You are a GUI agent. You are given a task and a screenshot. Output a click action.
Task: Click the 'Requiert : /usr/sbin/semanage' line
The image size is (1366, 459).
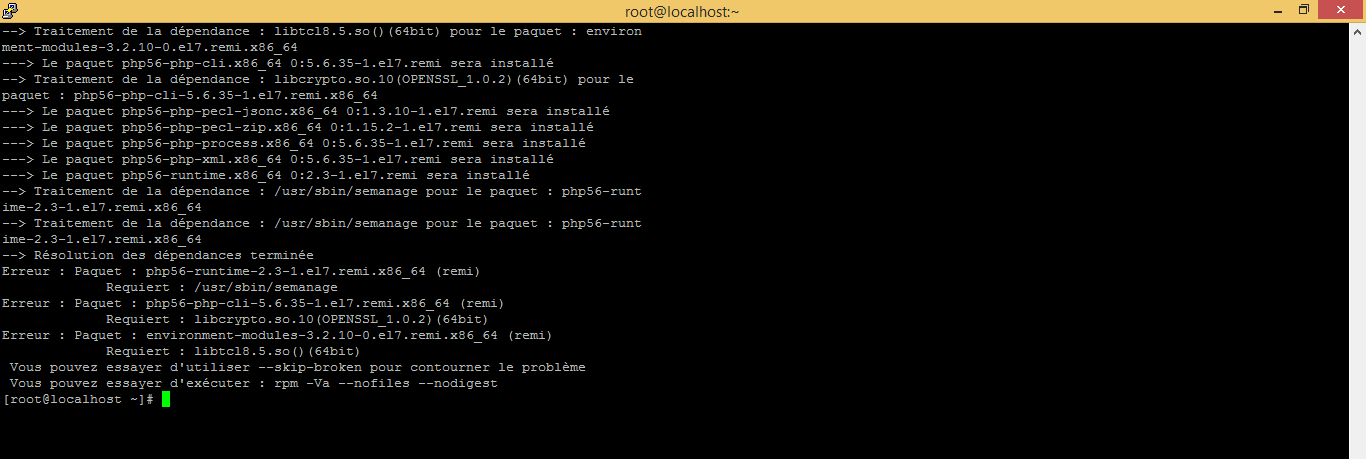[x=221, y=287]
